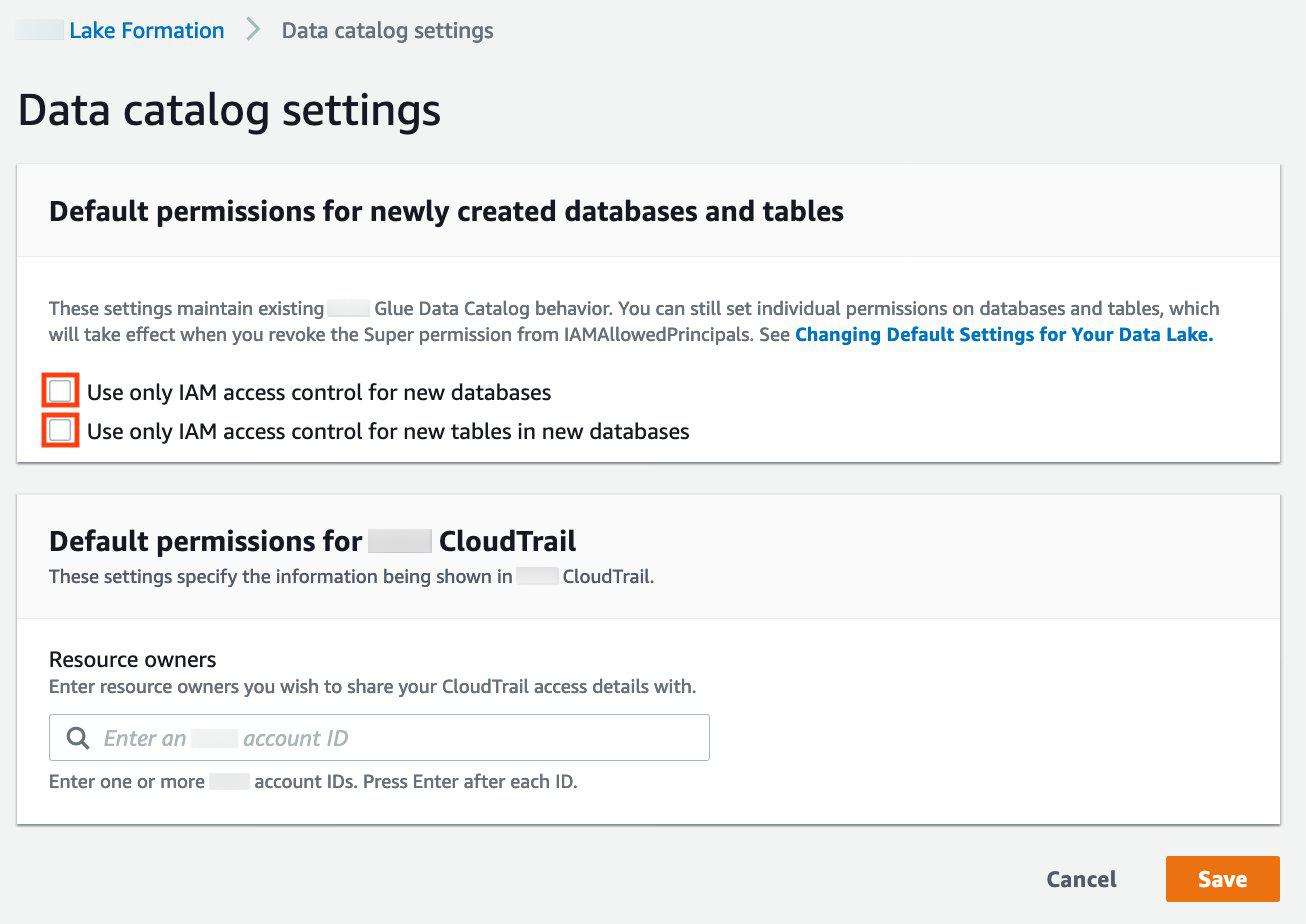Enable IAM-only access for new databases checkbox
This screenshot has width=1306, height=924.
tap(60, 391)
